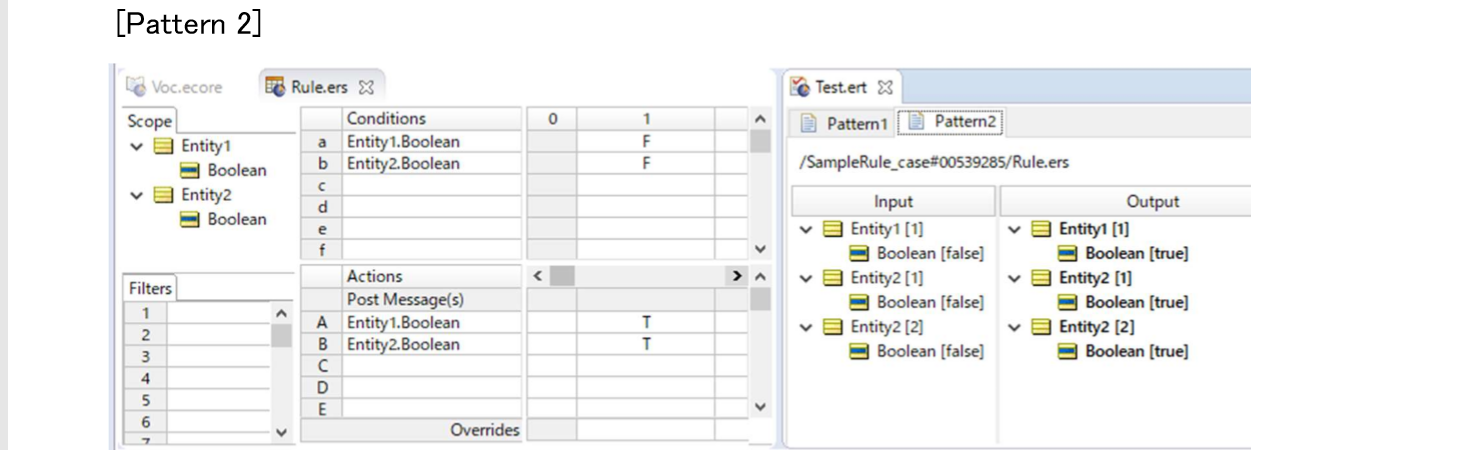Viewport: 1480px width, 450px height.
Task: Click the Output Entity2 [2] entity icon
Action: coord(1041,327)
